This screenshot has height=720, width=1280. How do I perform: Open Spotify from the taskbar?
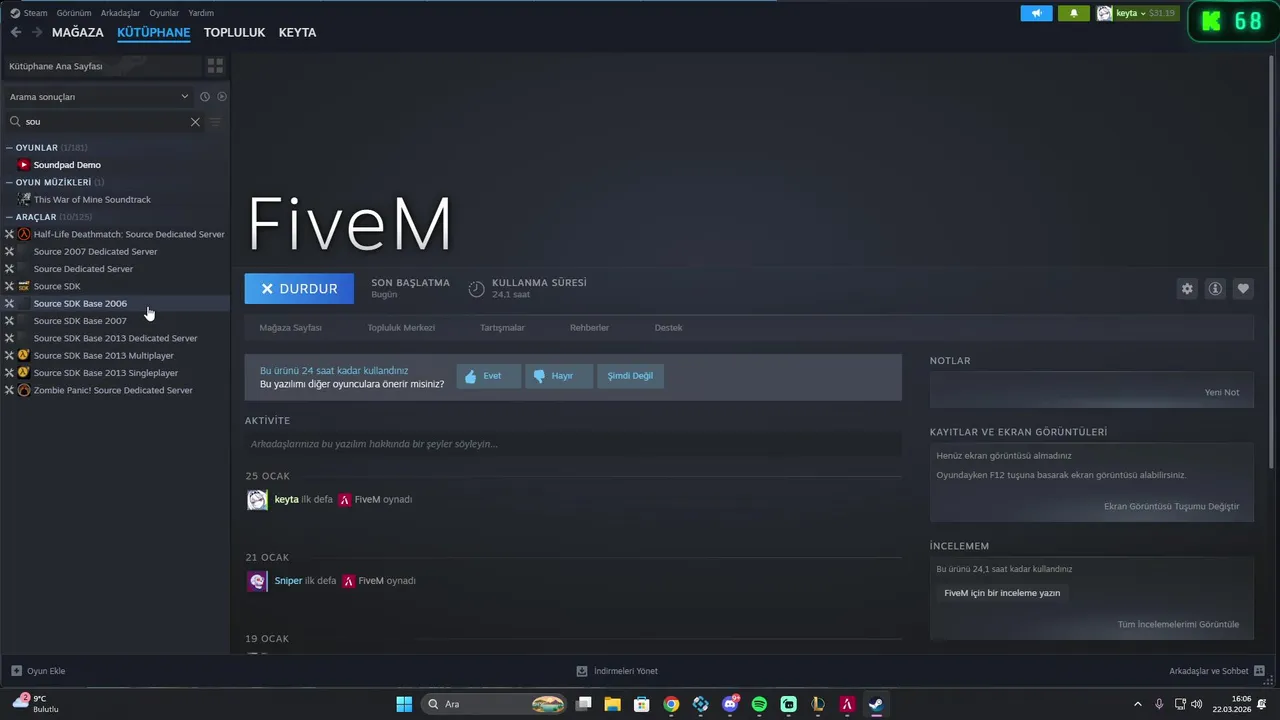[759, 704]
